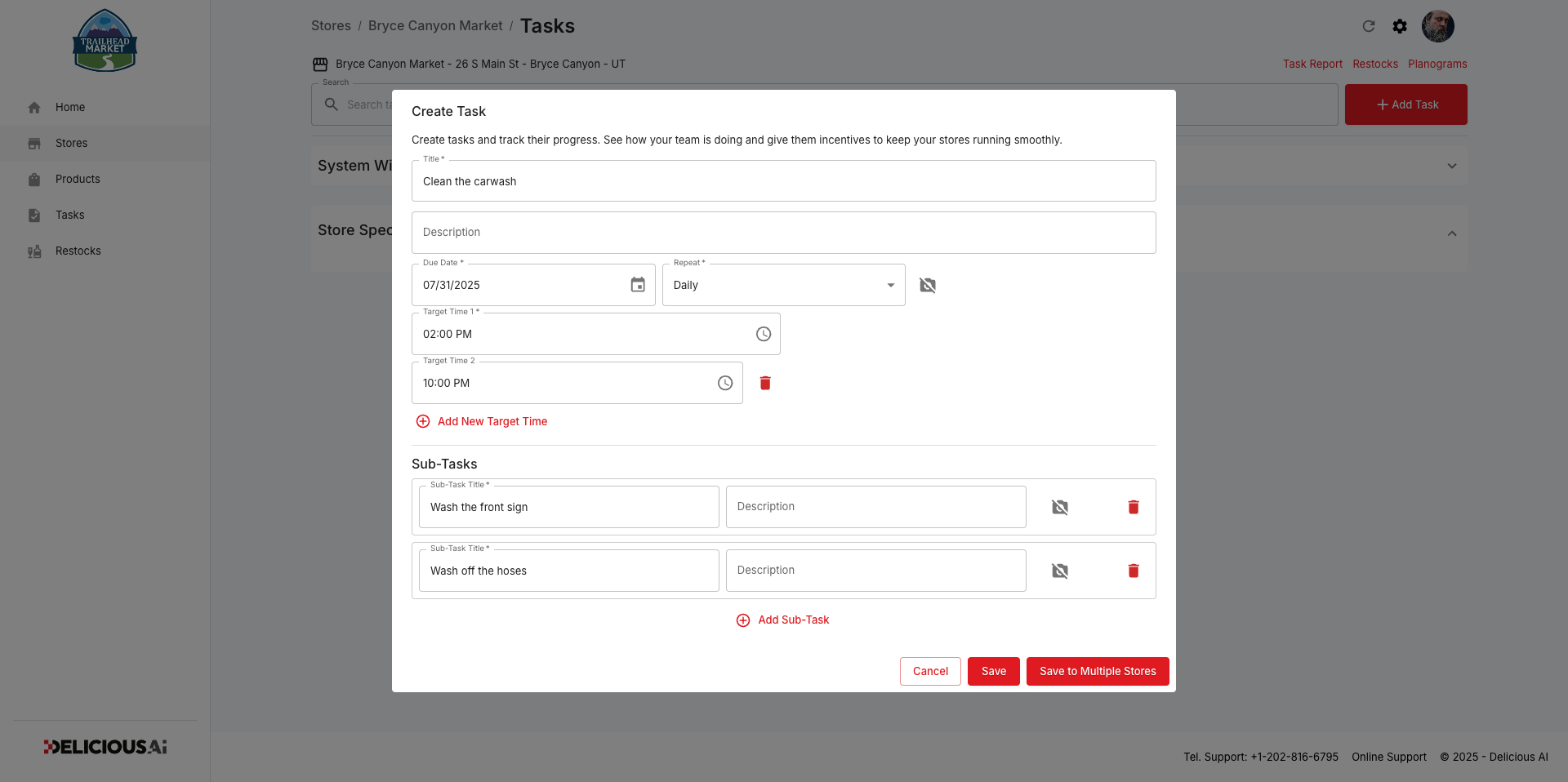
Task: Click the Stores breadcrumb link
Action: [x=331, y=25]
